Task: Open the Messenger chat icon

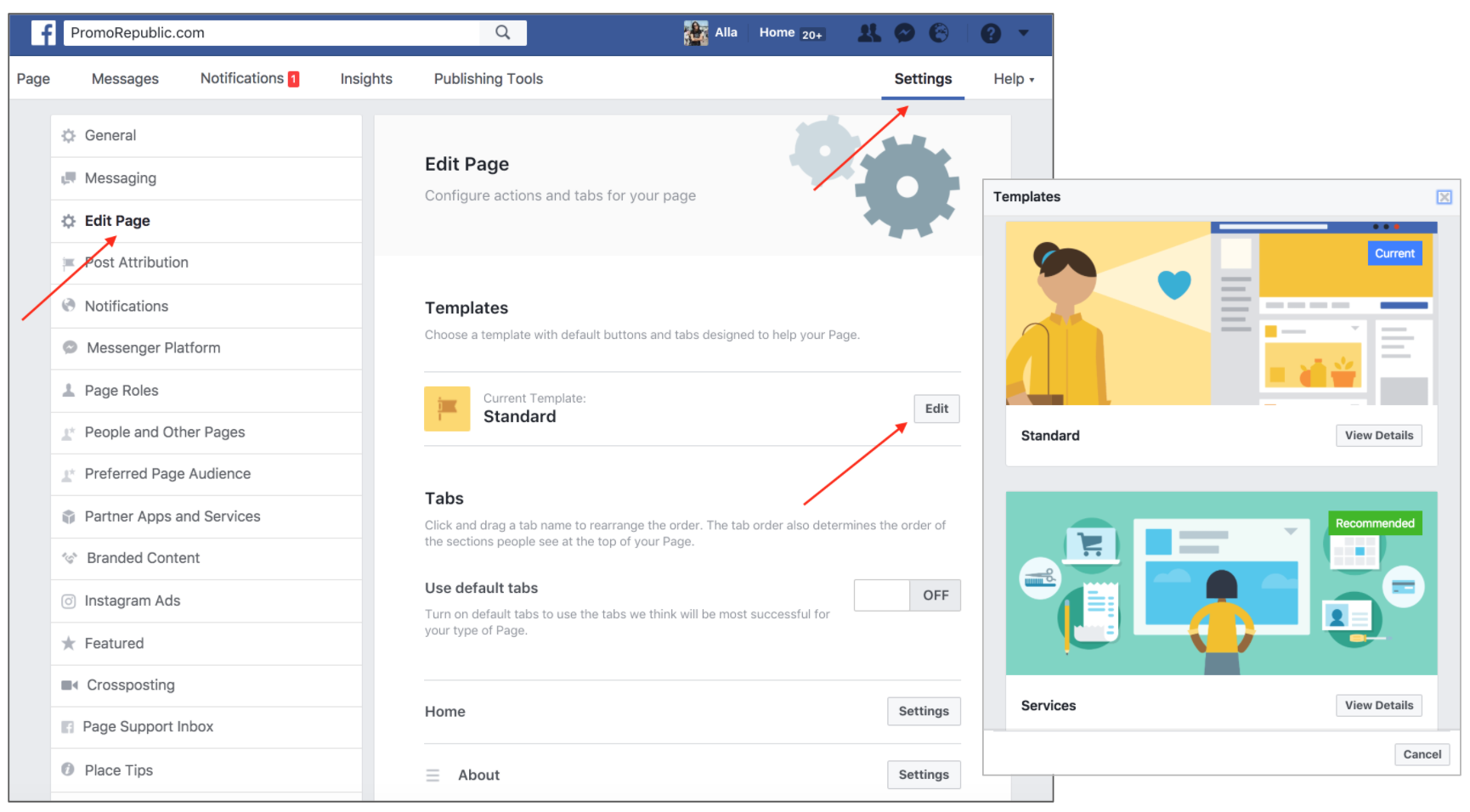Action: pos(905,33)
